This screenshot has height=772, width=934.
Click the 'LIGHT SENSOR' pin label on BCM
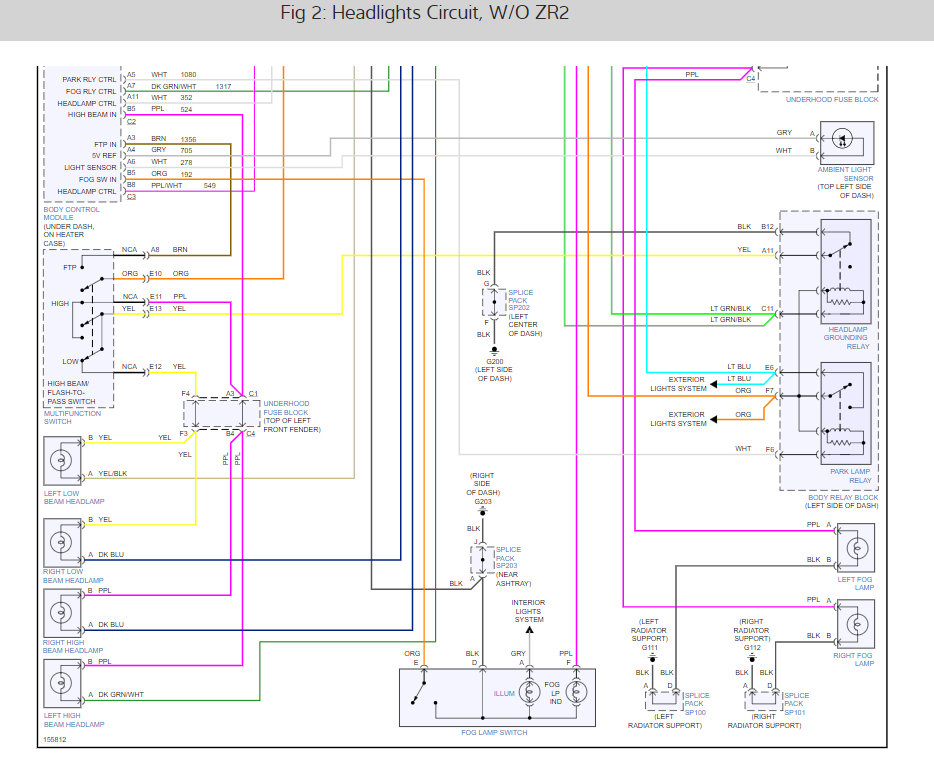(91, 167)
